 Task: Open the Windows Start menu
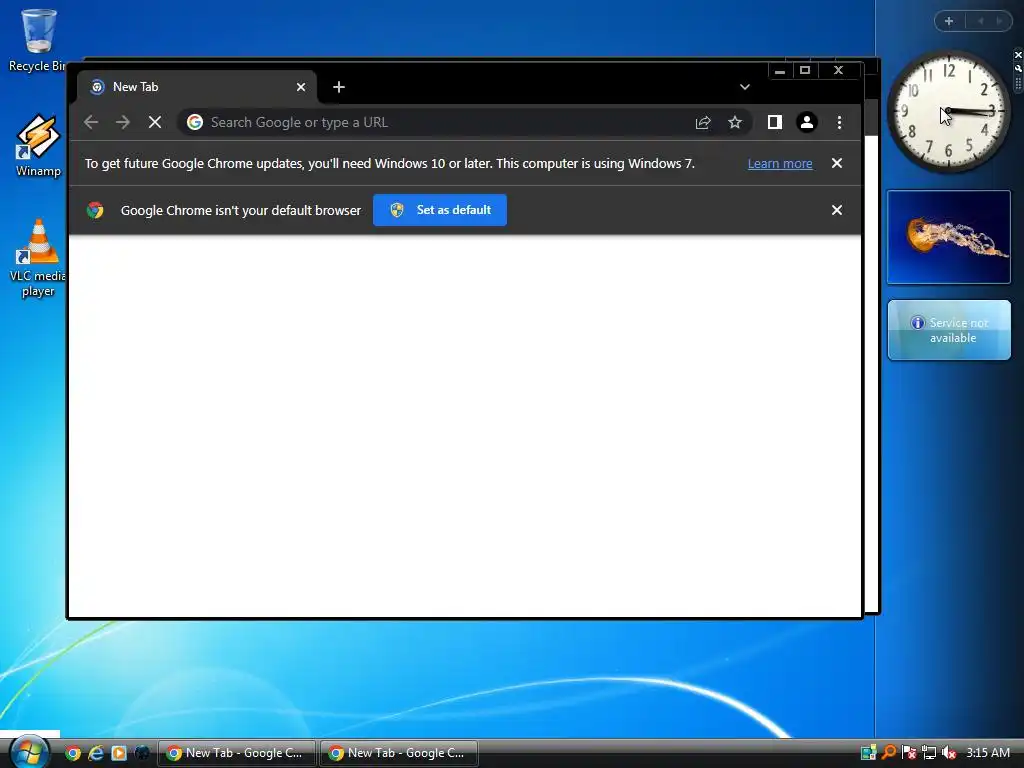[x=27, y=752]
